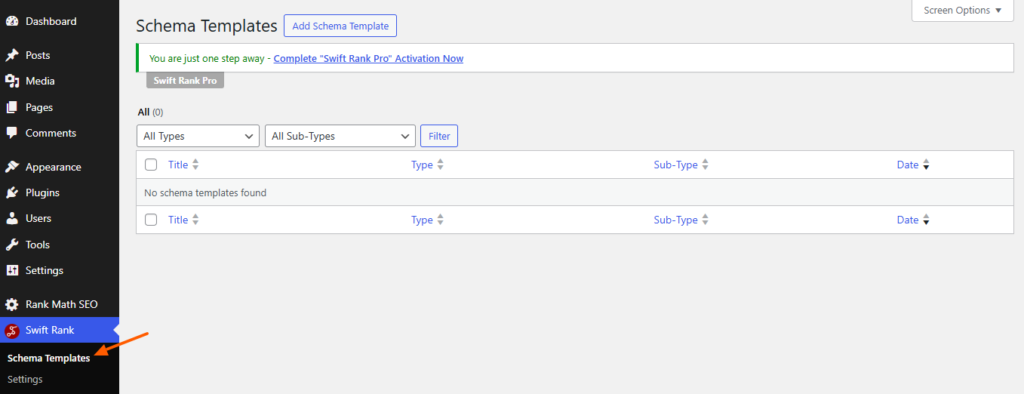This screenshot has height=394, width=1024.
Task: Sort by Type in bottom header
Action: point(422,220)
